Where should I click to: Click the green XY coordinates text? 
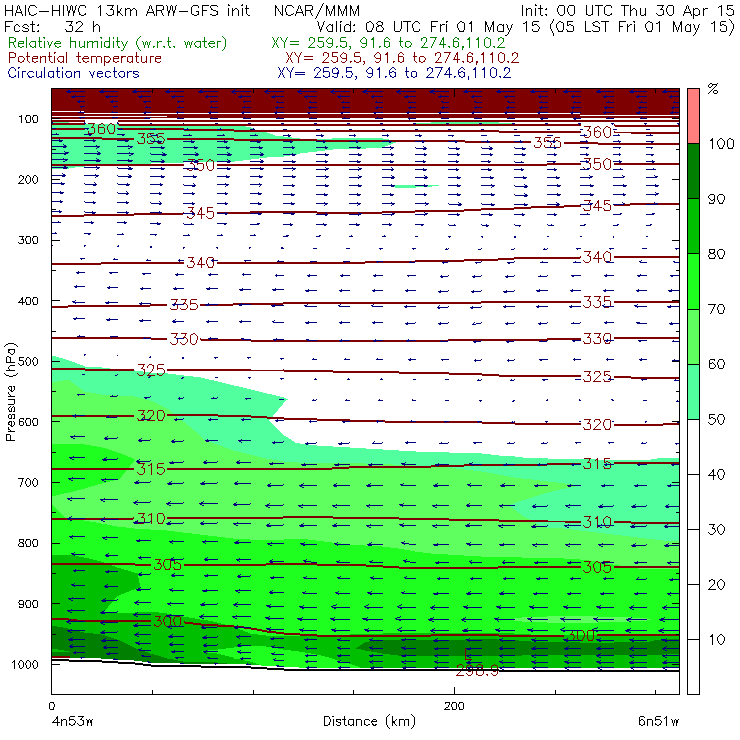pyautogui.click(x=388, y=43)
